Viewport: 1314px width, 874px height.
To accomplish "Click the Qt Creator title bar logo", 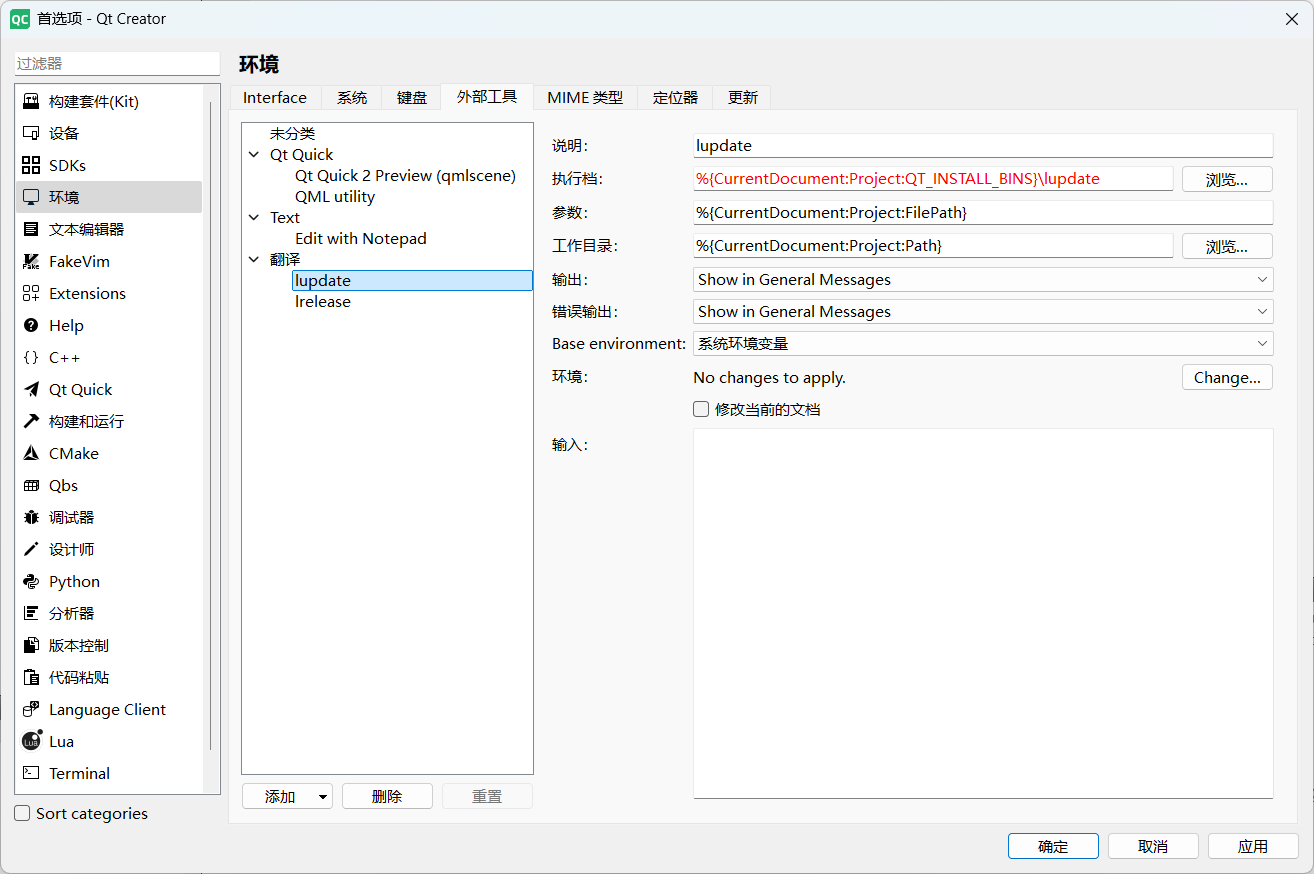I will (20, 19).
